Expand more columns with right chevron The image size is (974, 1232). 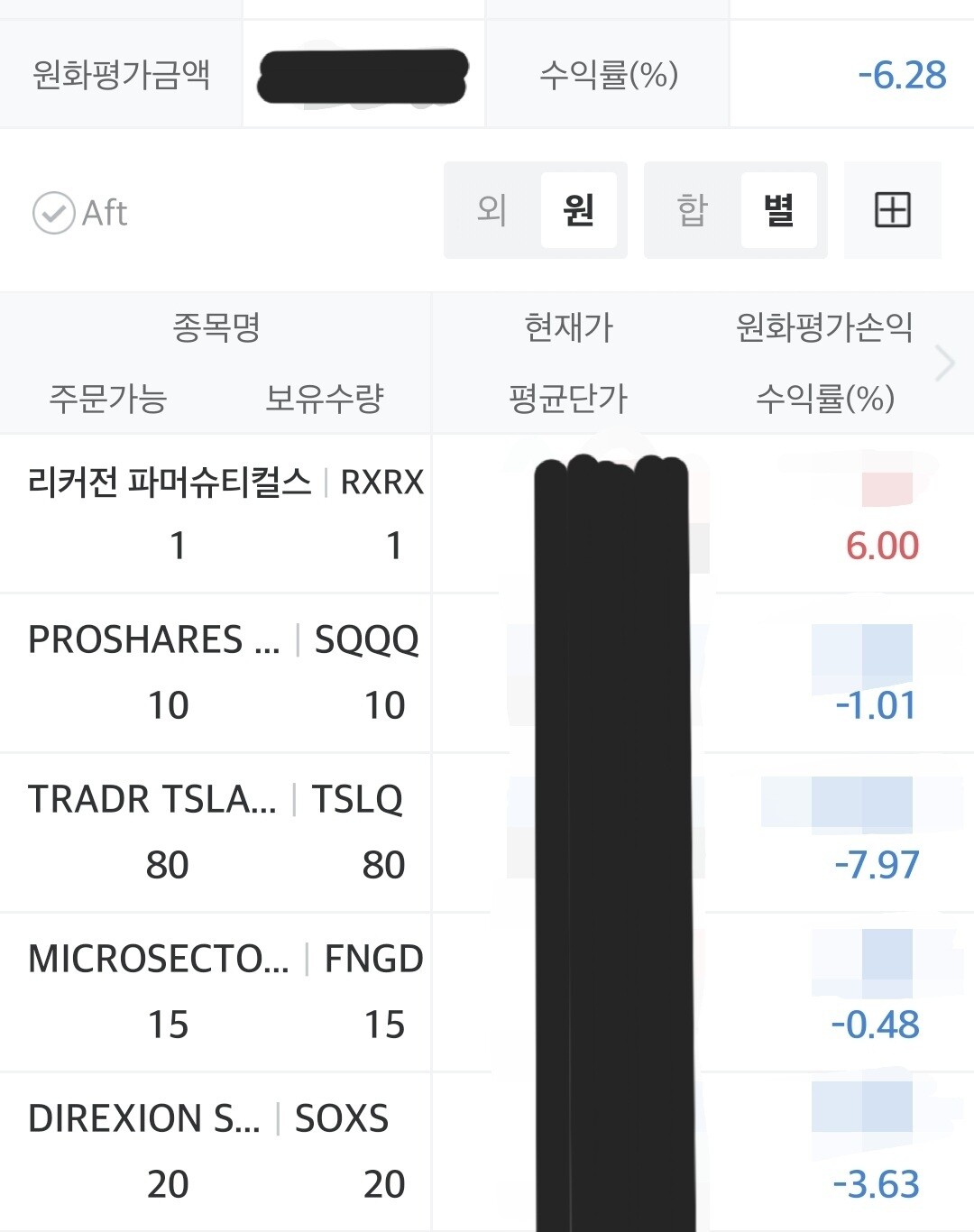point(945,363)
